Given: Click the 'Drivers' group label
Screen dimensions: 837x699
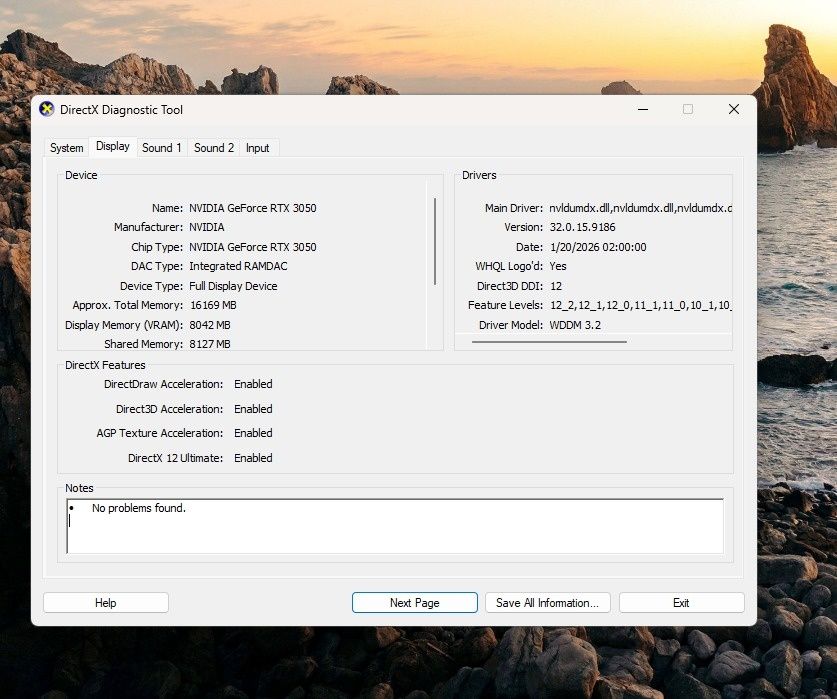Looking at the screenshot, I should pos(479,175).
